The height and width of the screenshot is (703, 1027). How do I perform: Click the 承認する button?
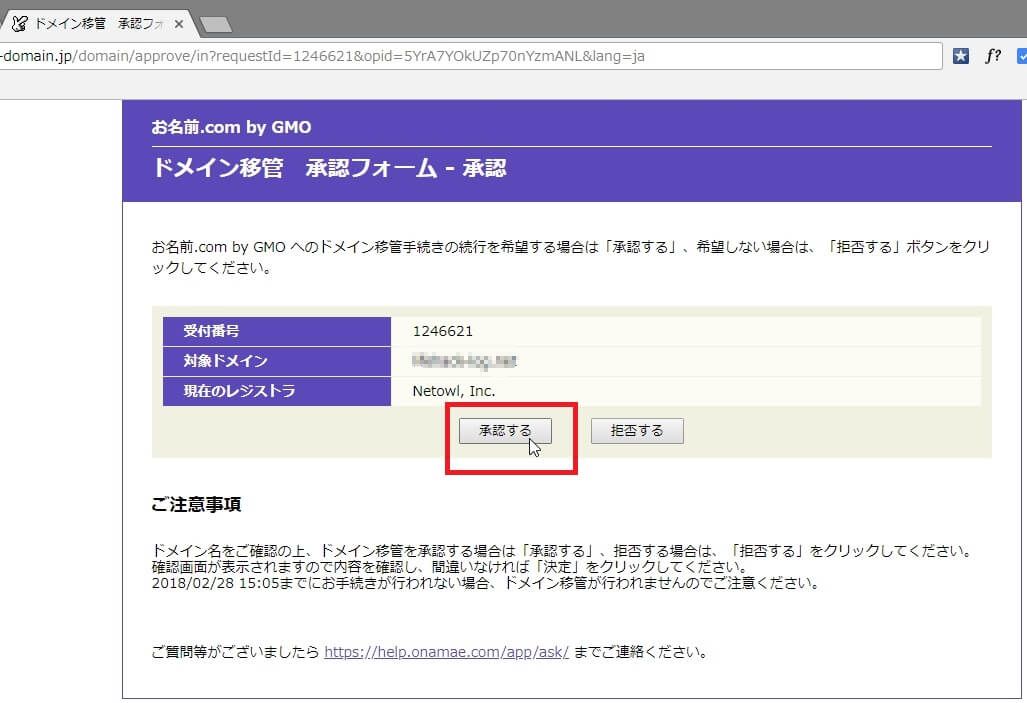pyautogui.click(x=505, y=431)
